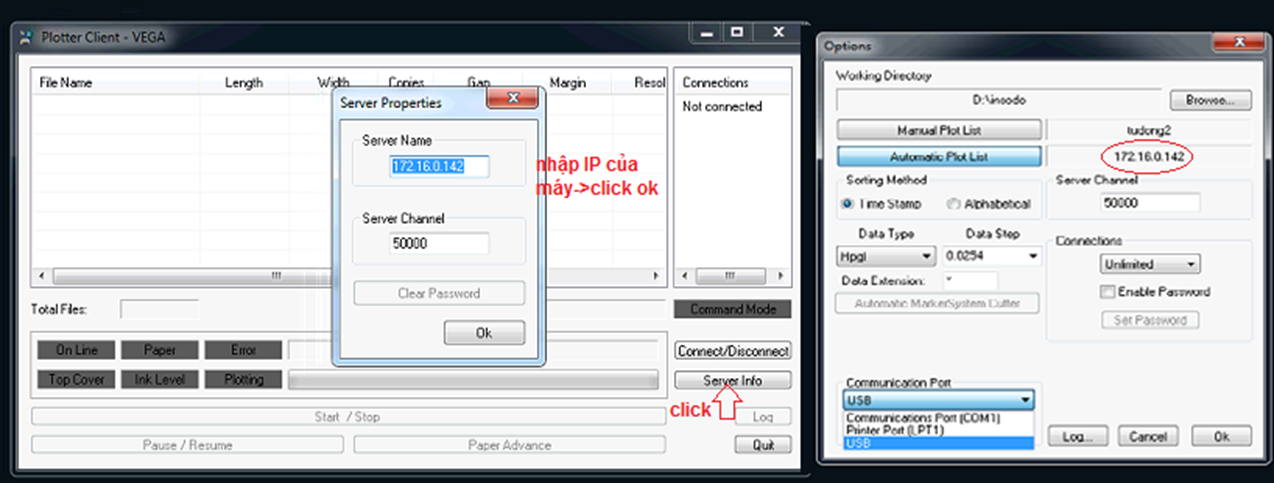1274x483 pixels.
Task: Click the Paper Advance button
Action: (x=509, y=445)
